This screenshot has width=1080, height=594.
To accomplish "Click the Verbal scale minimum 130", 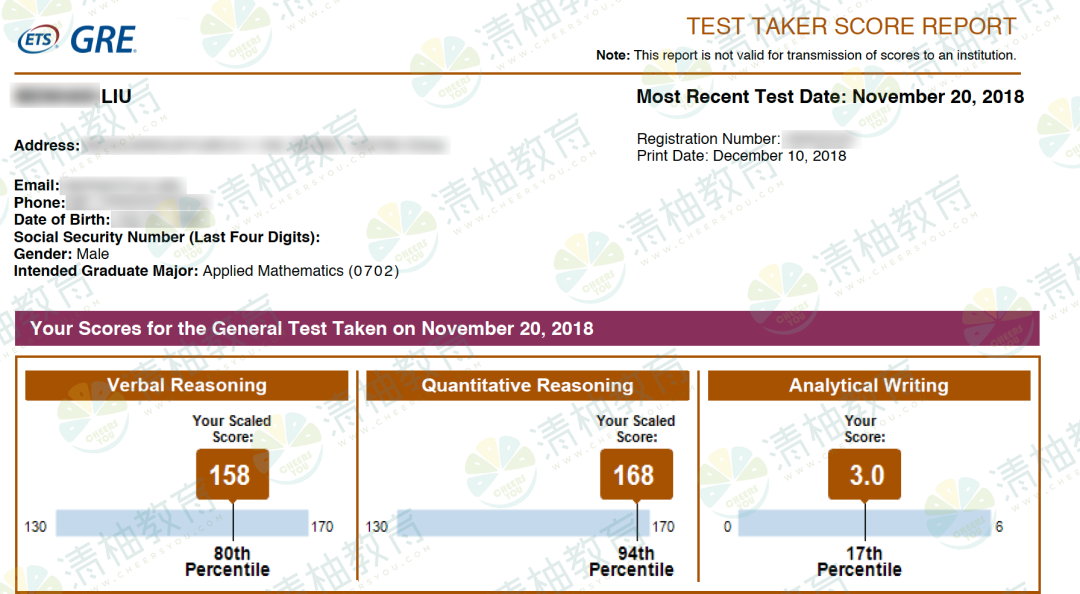I will (36, 527).
